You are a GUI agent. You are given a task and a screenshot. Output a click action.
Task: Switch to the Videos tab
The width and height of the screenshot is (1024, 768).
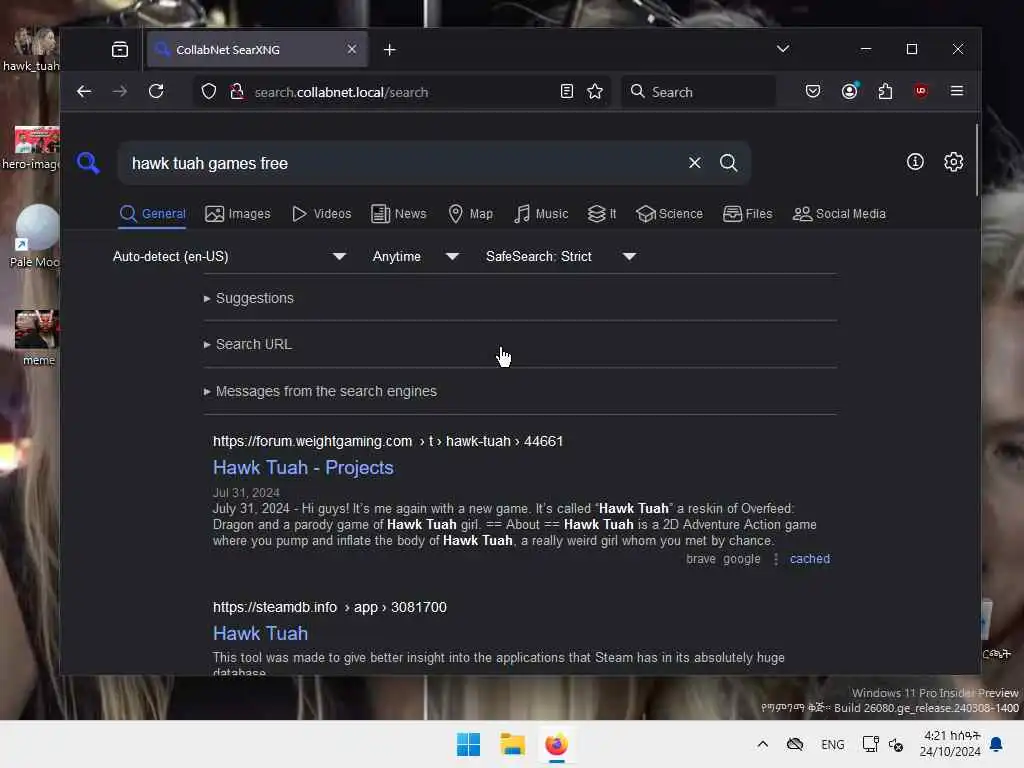pyautogui.click(x=321, y=214)
